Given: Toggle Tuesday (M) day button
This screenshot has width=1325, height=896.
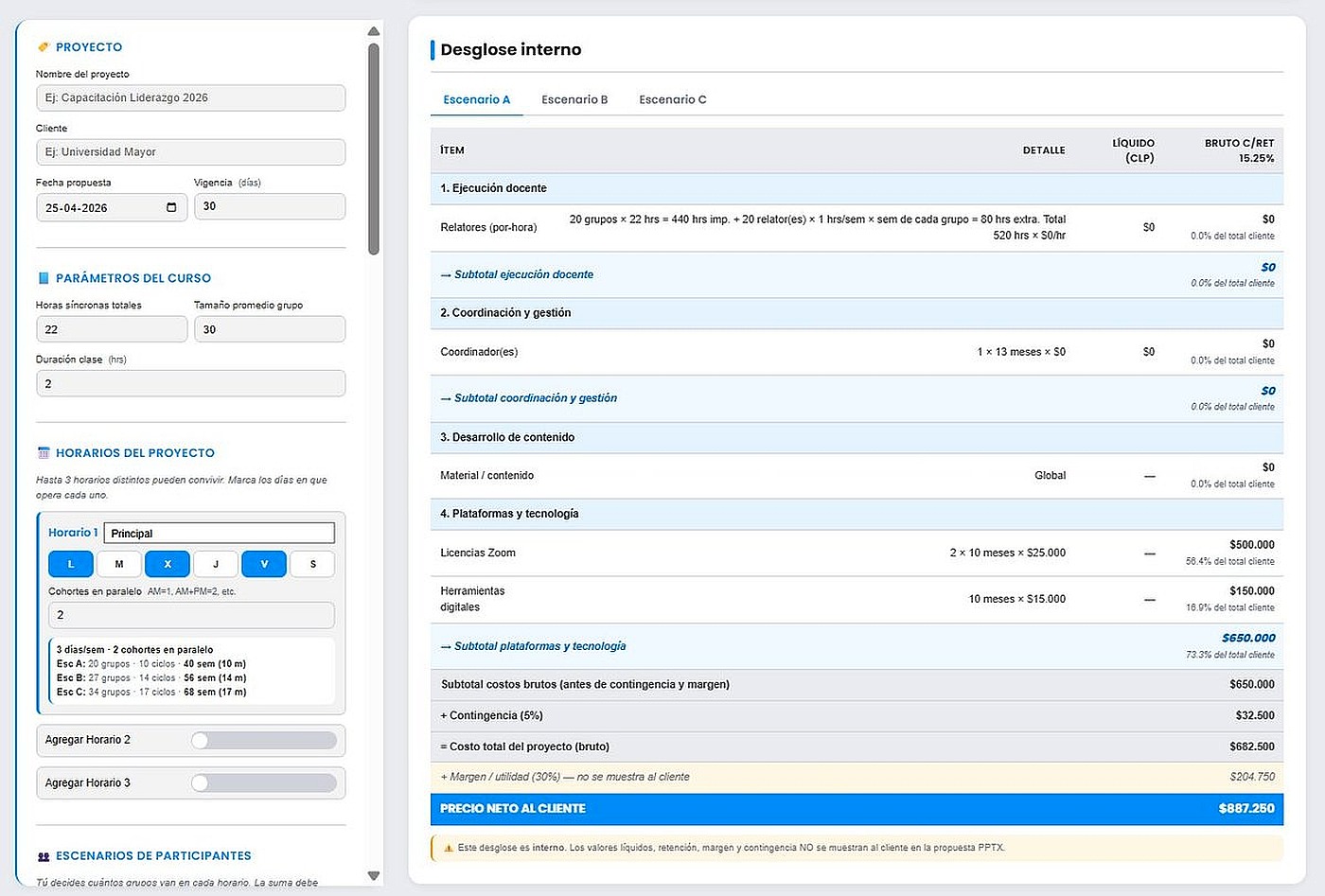Looking at the screenshot, I should 119,564.
